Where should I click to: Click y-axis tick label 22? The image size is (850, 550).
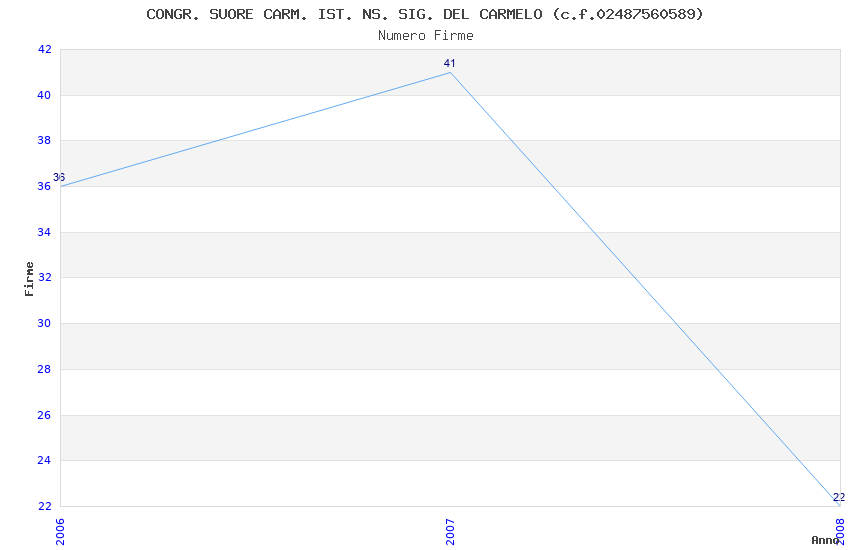pyautogui.click(x=44, y=507)
